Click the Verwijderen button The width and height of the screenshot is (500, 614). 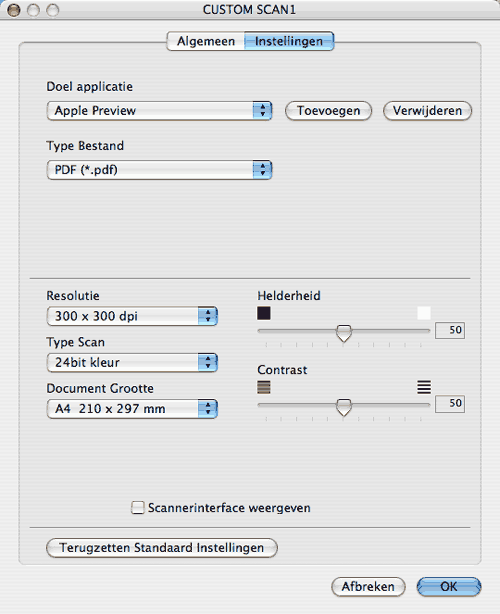pos(427,110)
